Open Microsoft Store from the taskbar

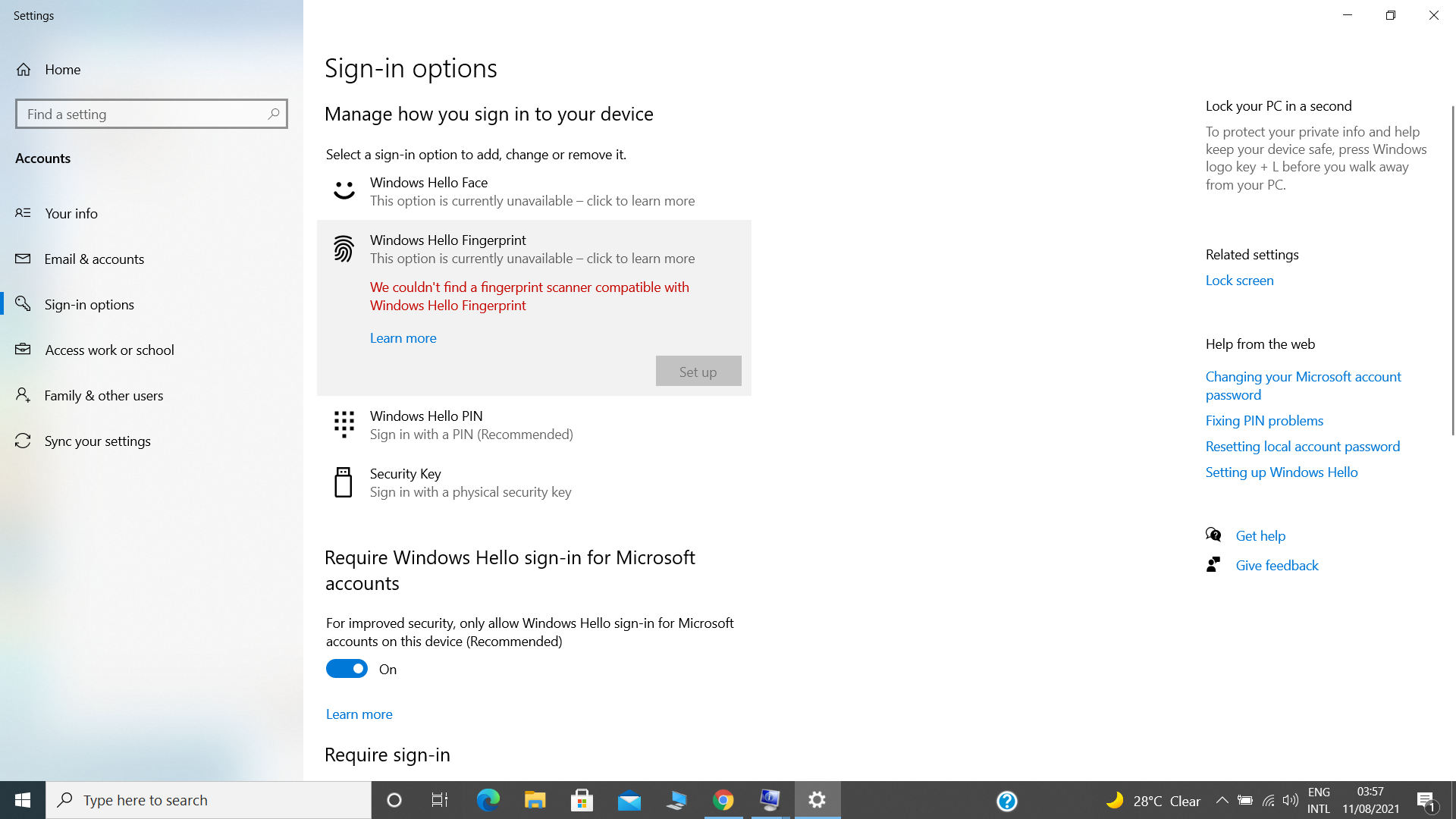[582, 800]
